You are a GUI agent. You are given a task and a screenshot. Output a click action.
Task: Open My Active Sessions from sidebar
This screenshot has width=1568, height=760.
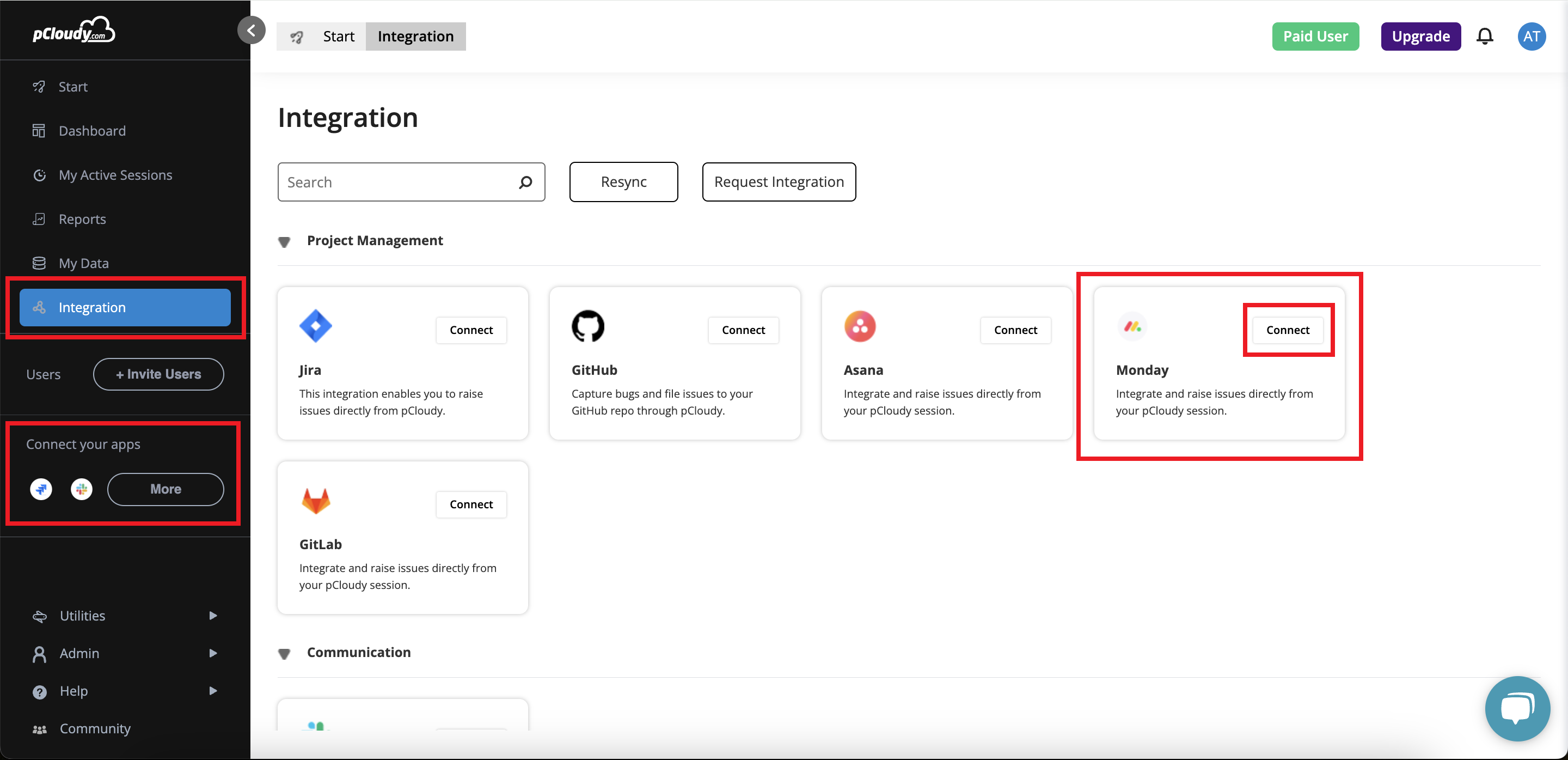(115, 175)
